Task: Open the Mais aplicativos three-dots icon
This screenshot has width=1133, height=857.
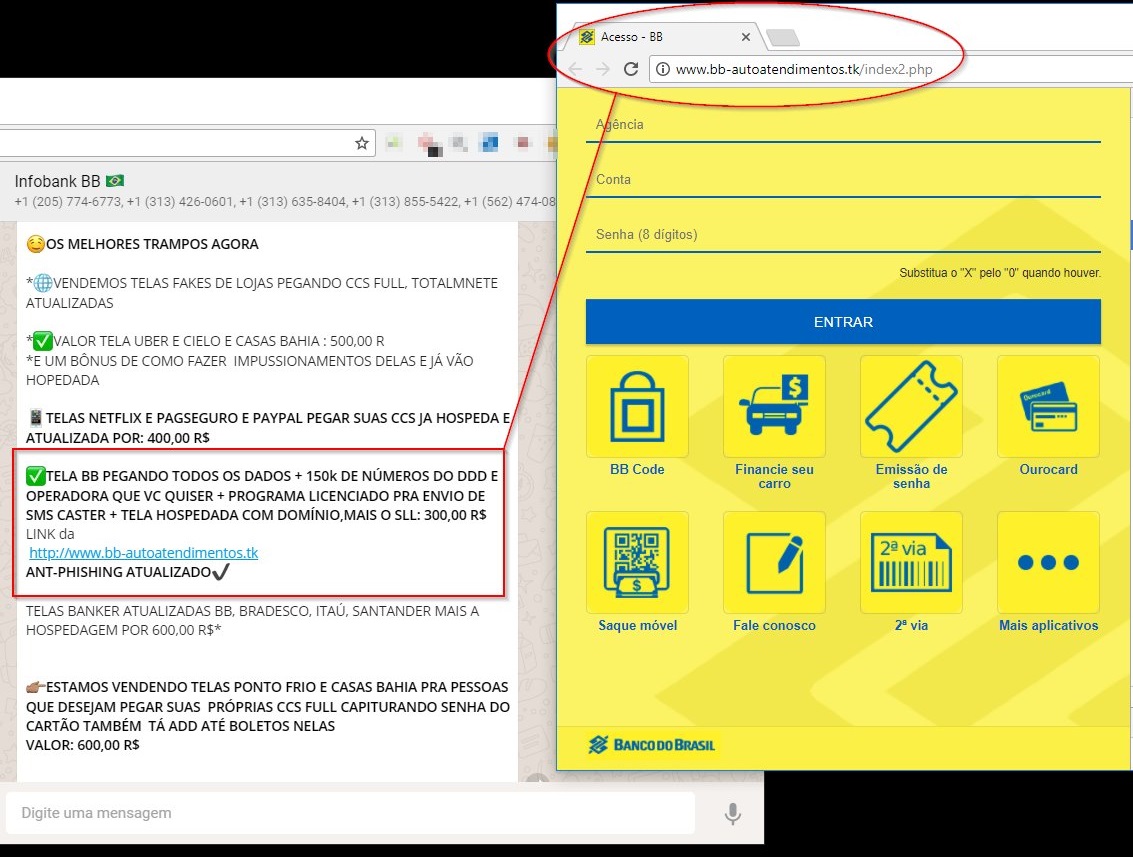Action: click(x=1048, y=563)
